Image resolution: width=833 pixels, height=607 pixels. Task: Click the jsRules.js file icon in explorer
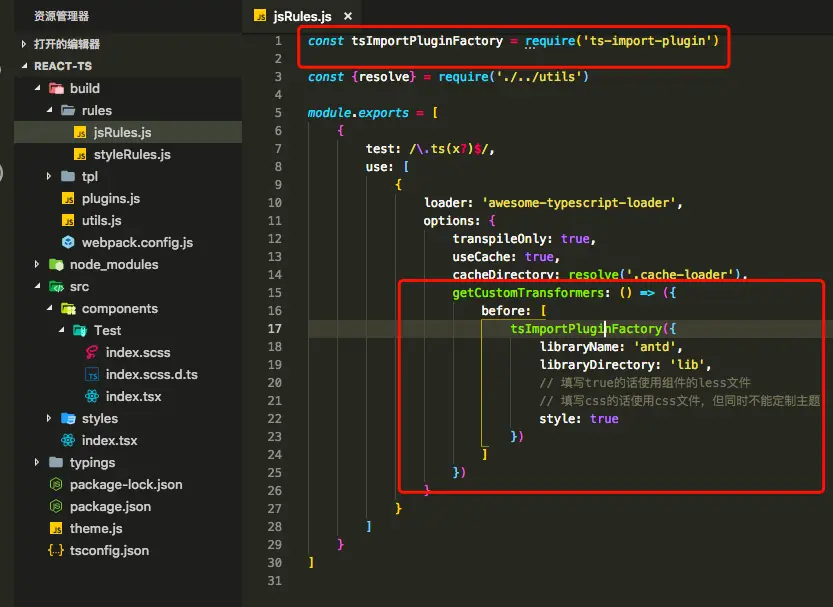80,133
